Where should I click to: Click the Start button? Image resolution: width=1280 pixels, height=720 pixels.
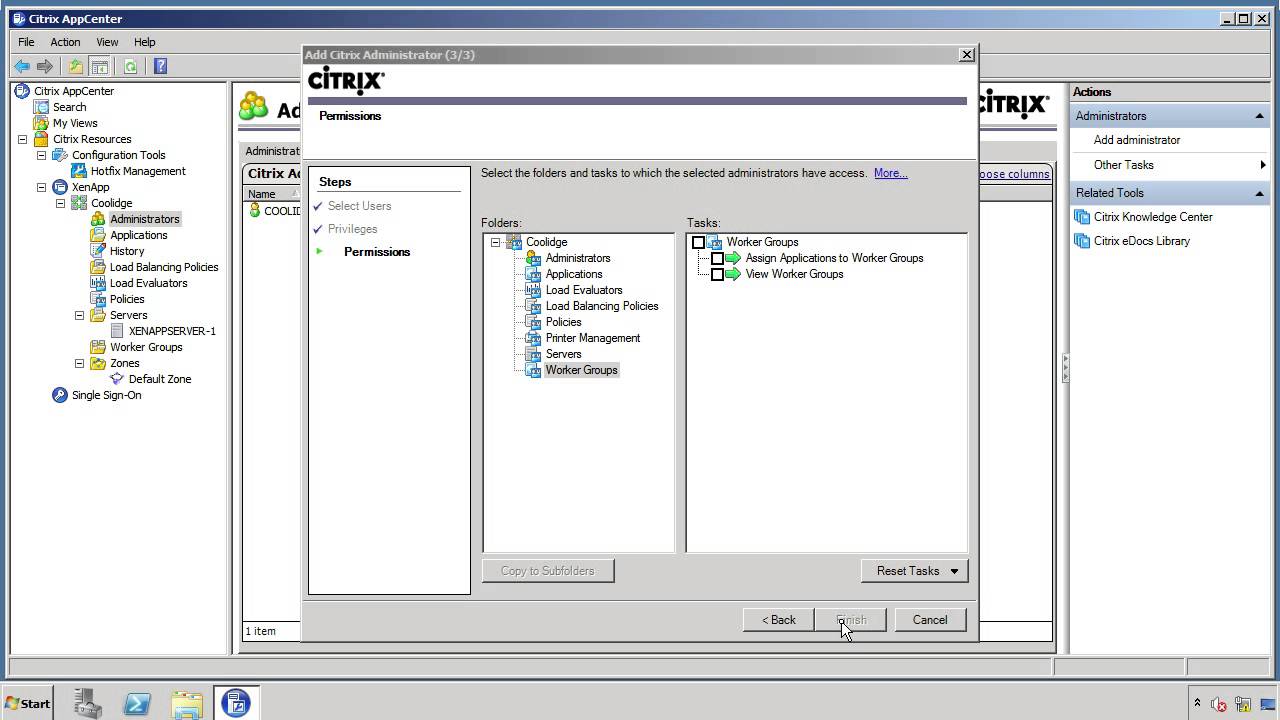tap(28, 703)
